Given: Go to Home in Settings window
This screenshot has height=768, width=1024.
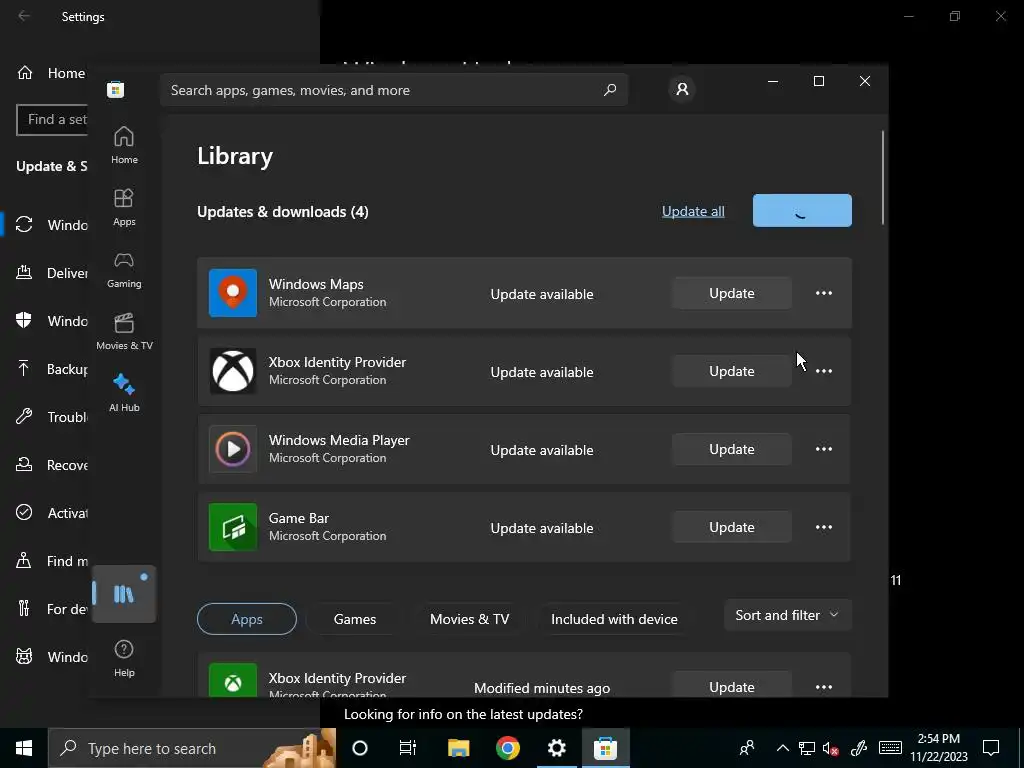Looking at the screenshot, I should (51, 73).
